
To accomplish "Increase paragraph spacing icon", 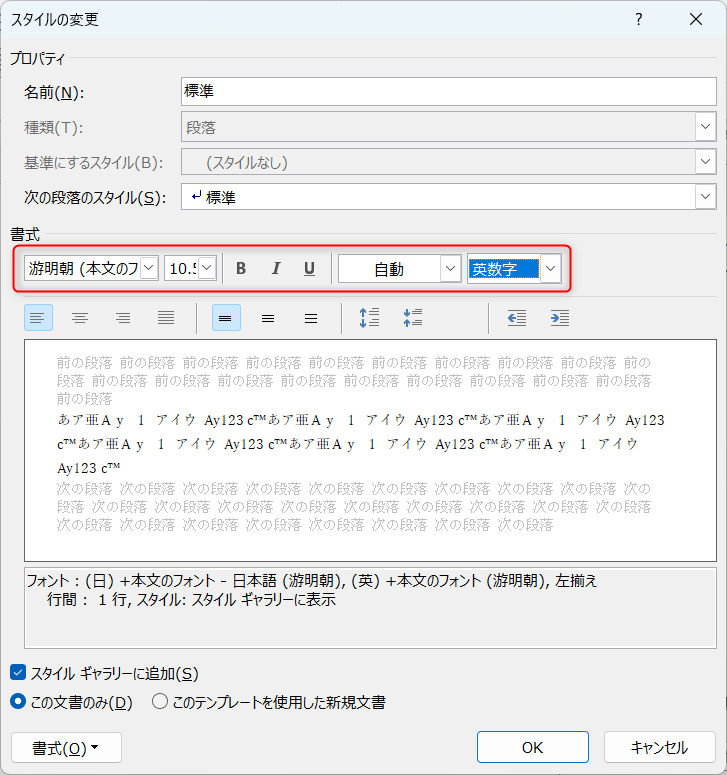I will point(369,318).
